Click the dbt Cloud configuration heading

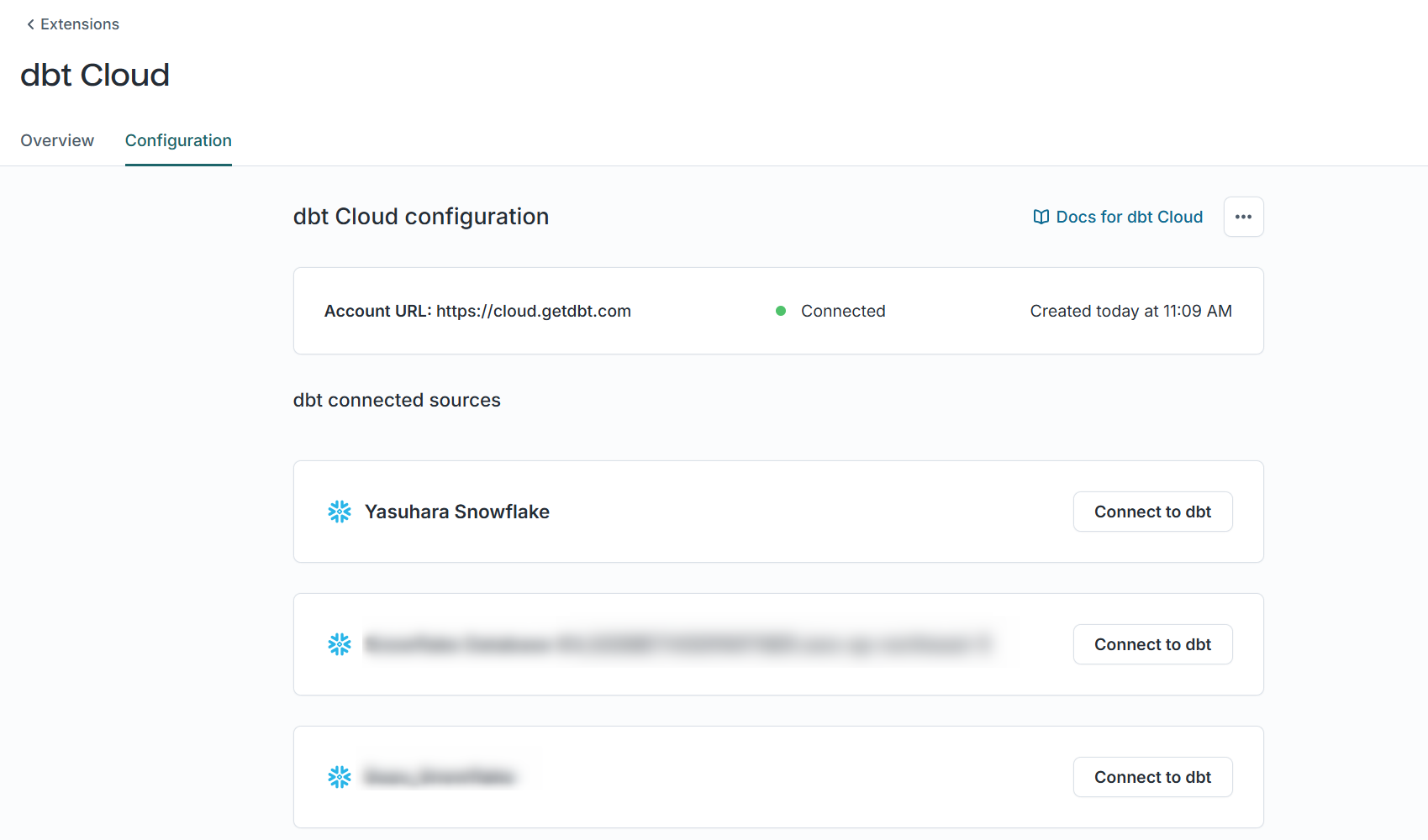[421, 217]
